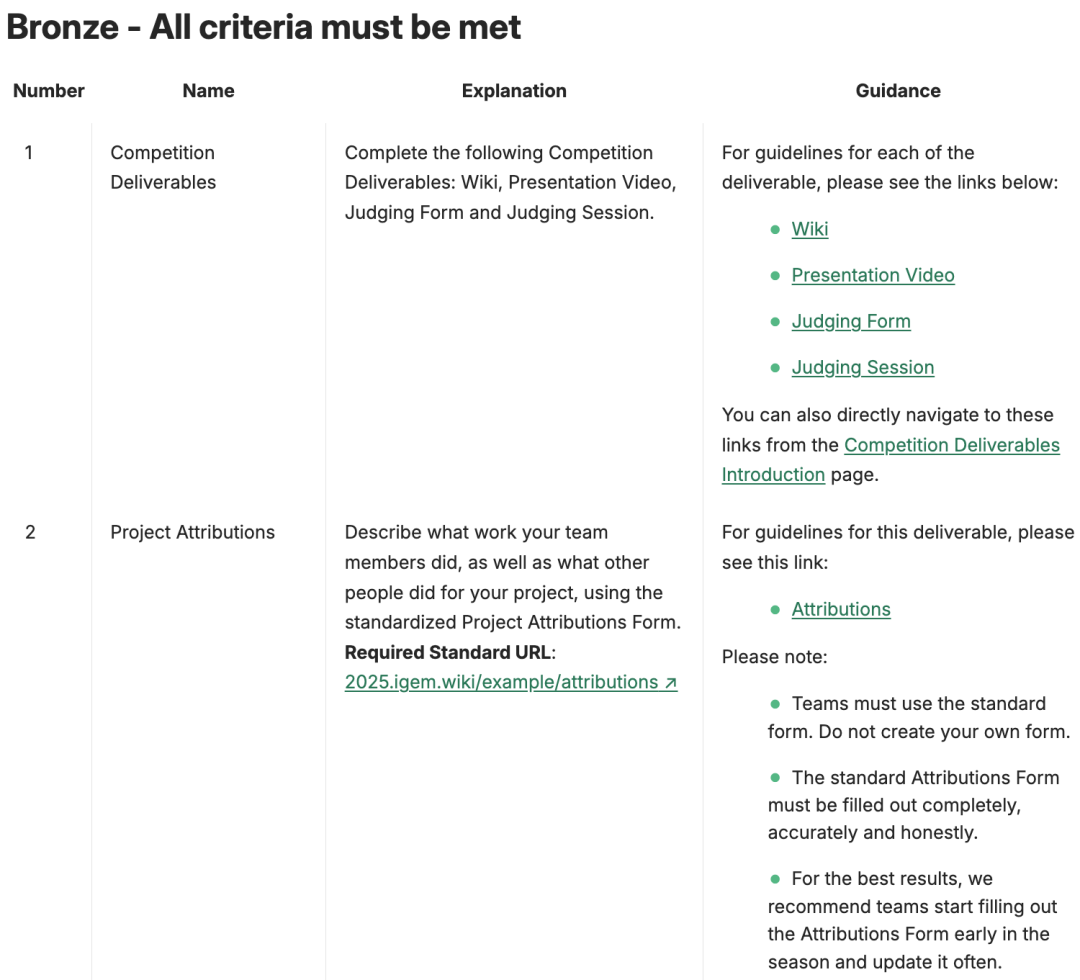The image size is (1080, 980).
Task: Click the Number column header
Action: 48,91
